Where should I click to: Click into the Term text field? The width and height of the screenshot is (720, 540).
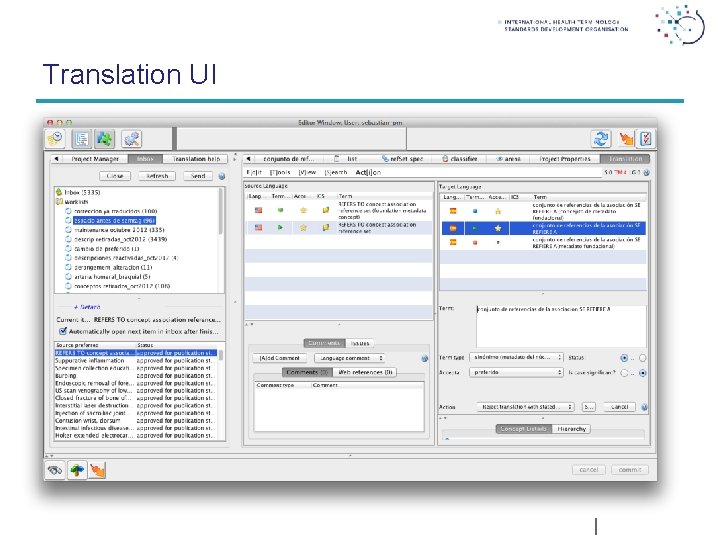tap(561, 326)
